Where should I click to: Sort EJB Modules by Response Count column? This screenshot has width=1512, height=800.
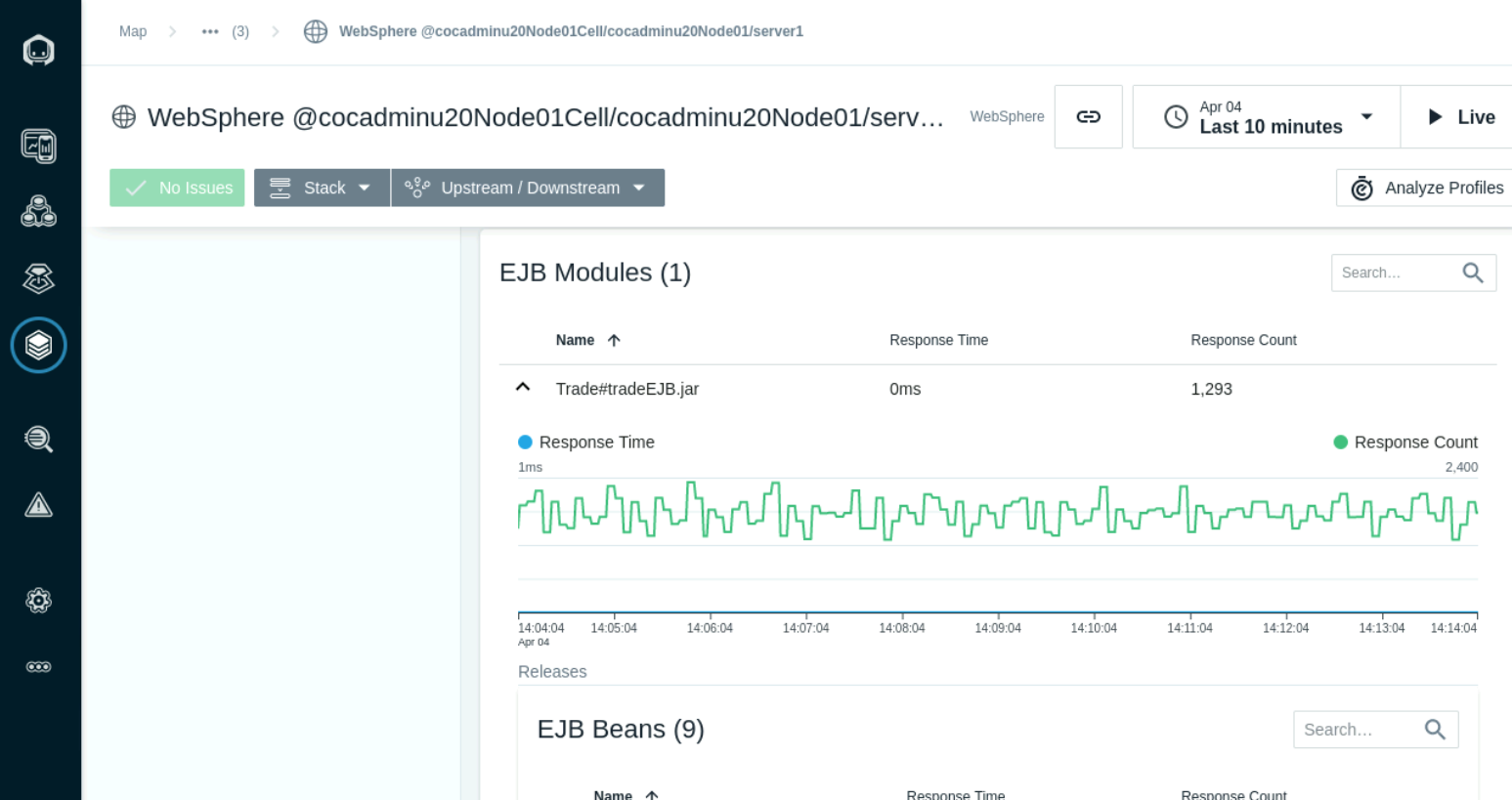click(x=1243, y=340)
